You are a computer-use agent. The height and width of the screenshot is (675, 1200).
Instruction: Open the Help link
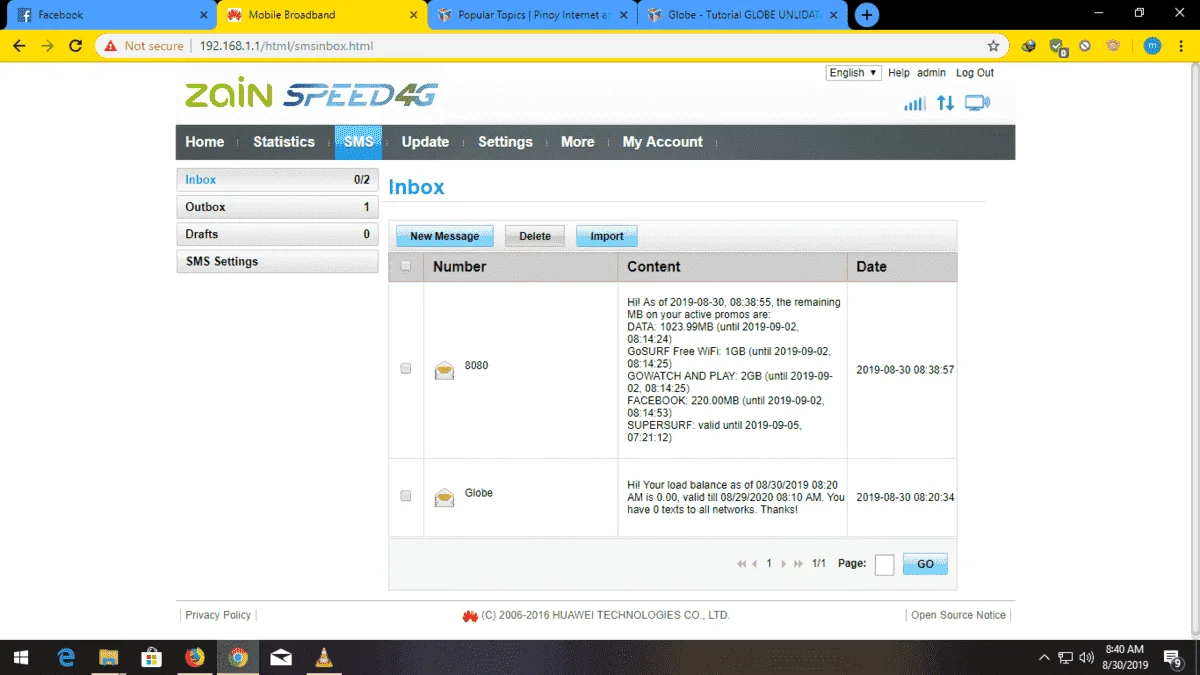[x=899, y=73]
